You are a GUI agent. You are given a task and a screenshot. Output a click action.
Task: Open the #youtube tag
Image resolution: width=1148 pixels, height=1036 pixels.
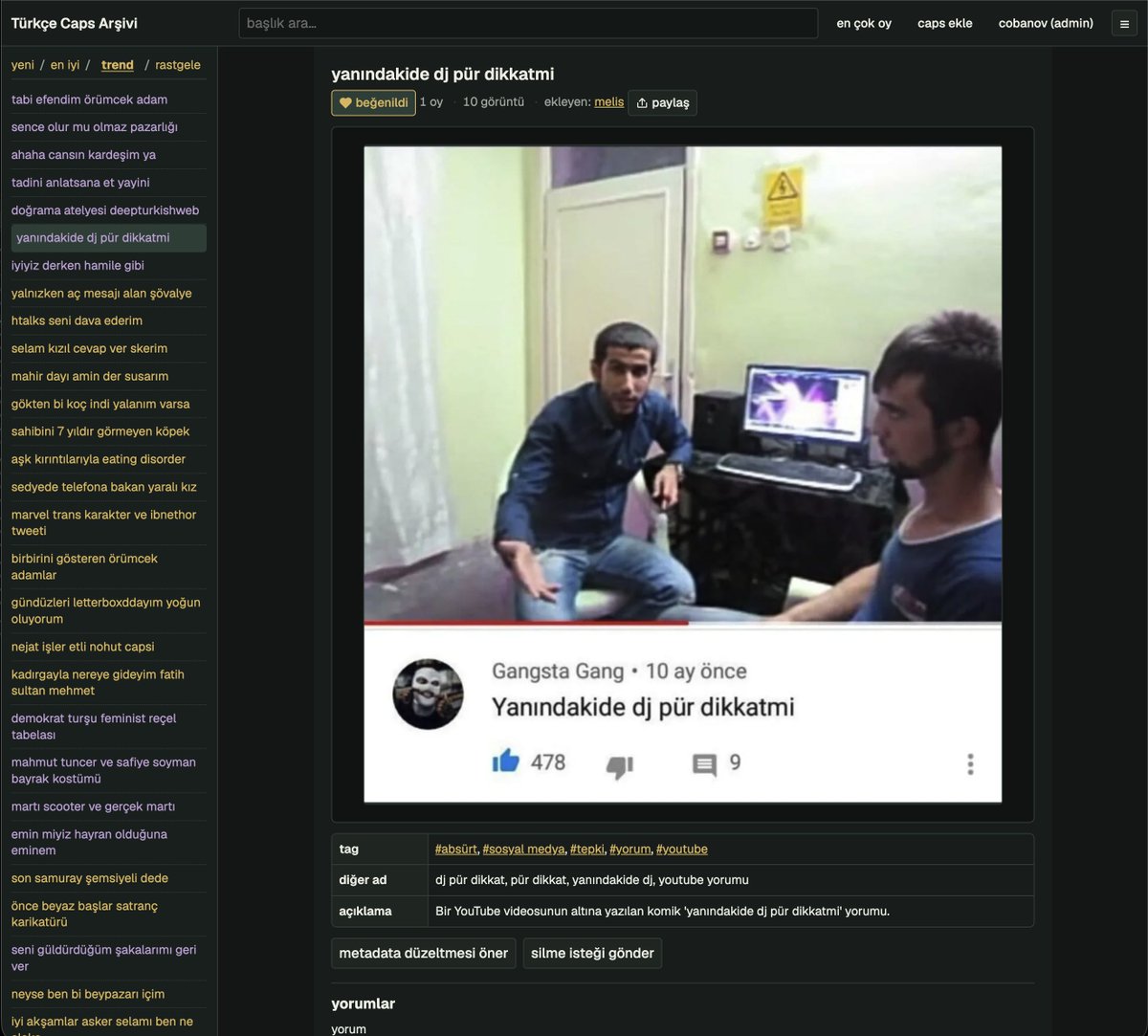[x=682, y=849]
